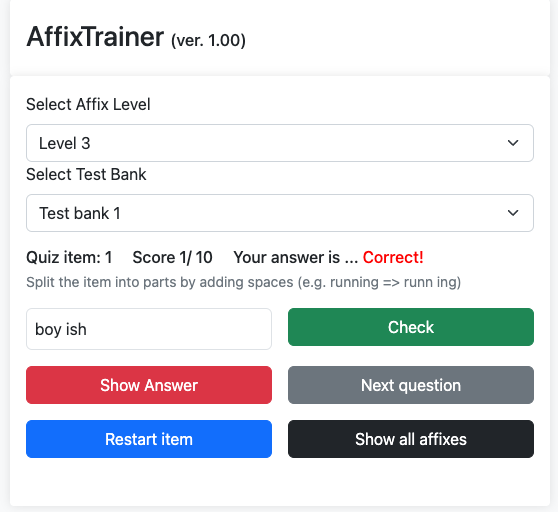This screenshot has width=558, height=512.
Task: Click the 'running => runn ing' example text
Action: tap(393, 282)
